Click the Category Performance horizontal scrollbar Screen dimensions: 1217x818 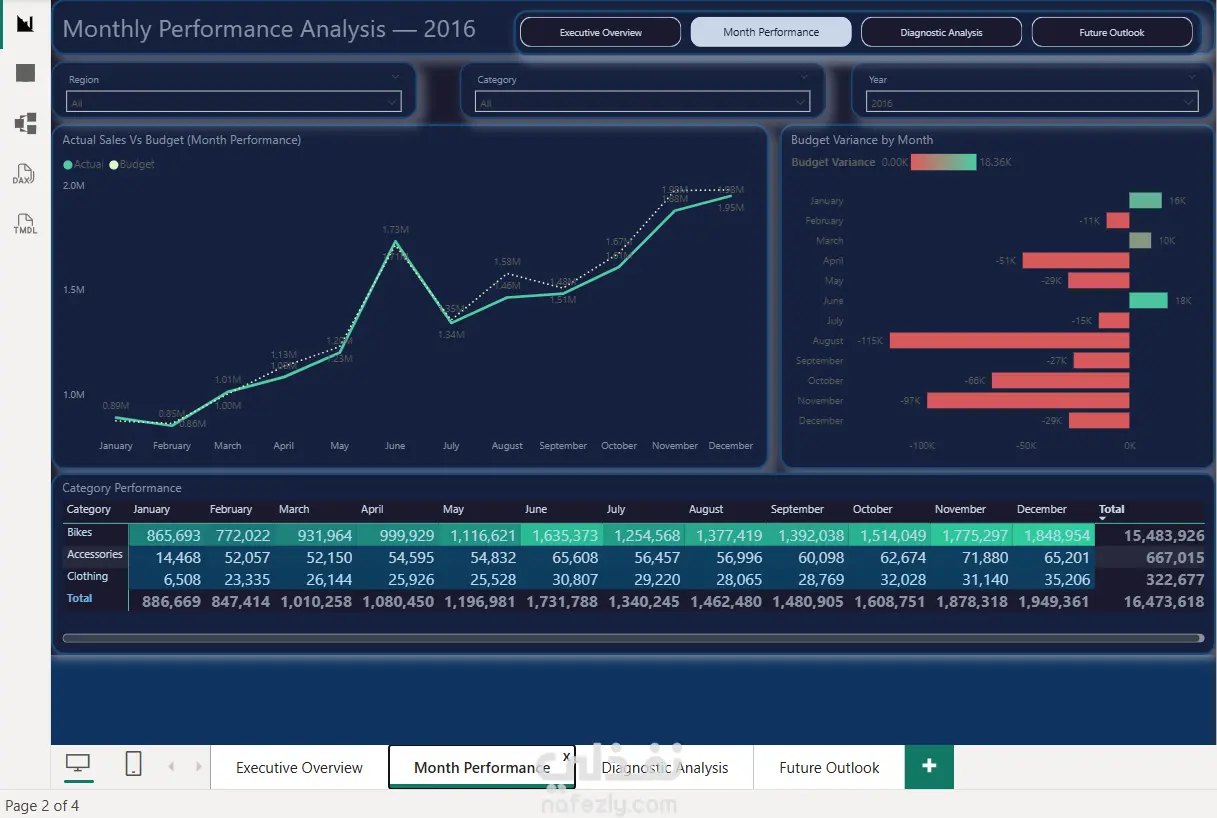[633, 637]
